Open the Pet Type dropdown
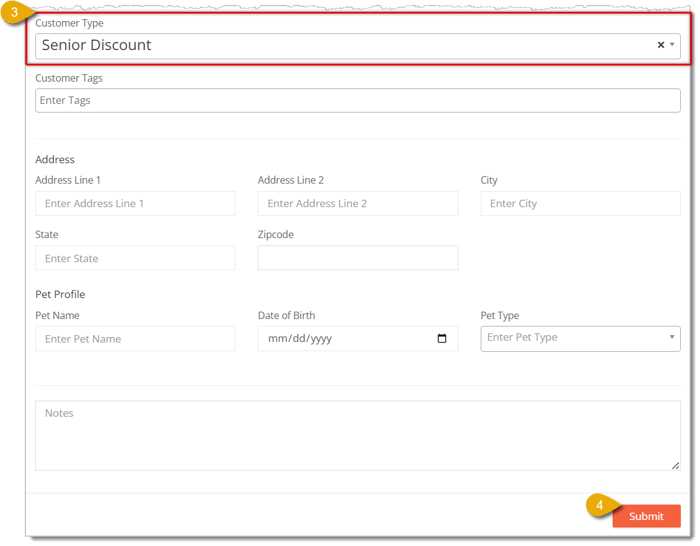Image resolution: width=700 pixels, height=546 pixels. [580, 339]
